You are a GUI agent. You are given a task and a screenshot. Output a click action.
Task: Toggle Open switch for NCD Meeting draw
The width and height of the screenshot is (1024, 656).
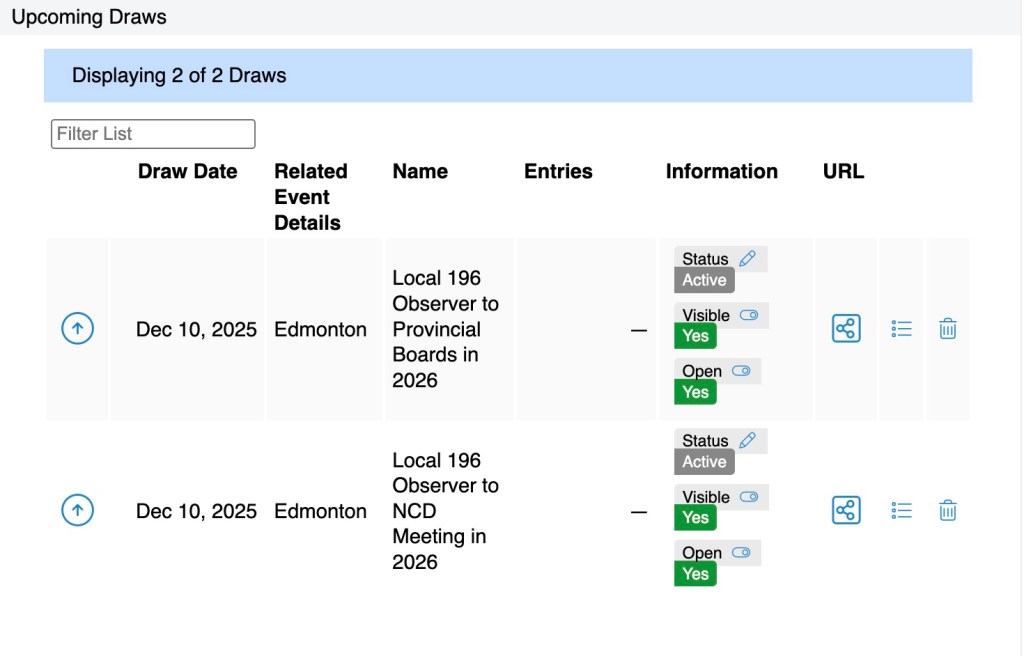(x=741, y=553)
